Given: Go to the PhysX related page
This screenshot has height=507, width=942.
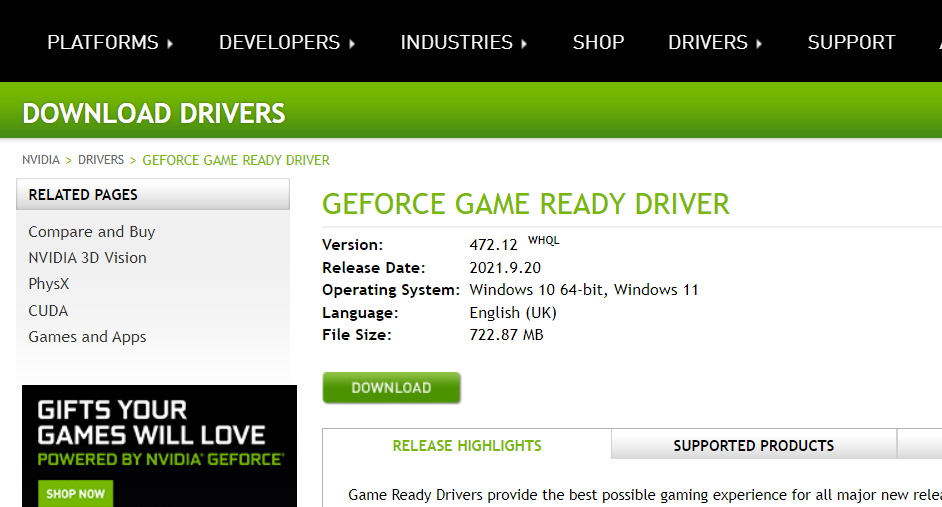Looking at the screenshot, I should [x=49, y=284].
